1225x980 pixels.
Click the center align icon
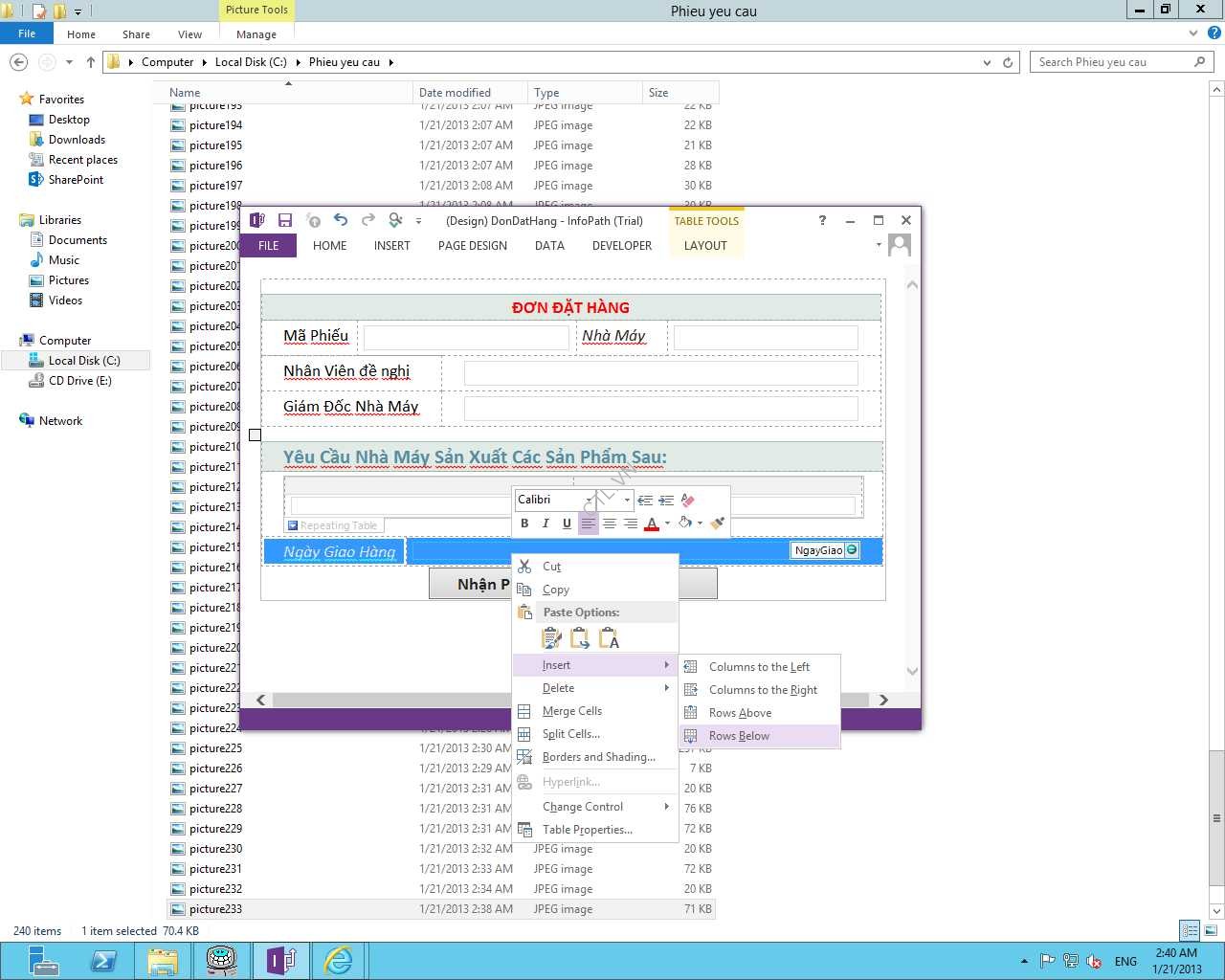[x=610, y=523]
